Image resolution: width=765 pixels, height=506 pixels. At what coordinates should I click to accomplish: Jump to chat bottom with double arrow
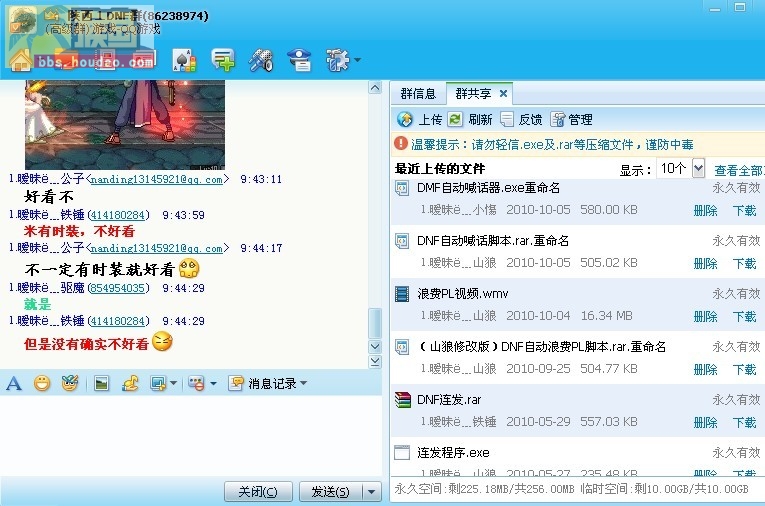click(375, 362)
